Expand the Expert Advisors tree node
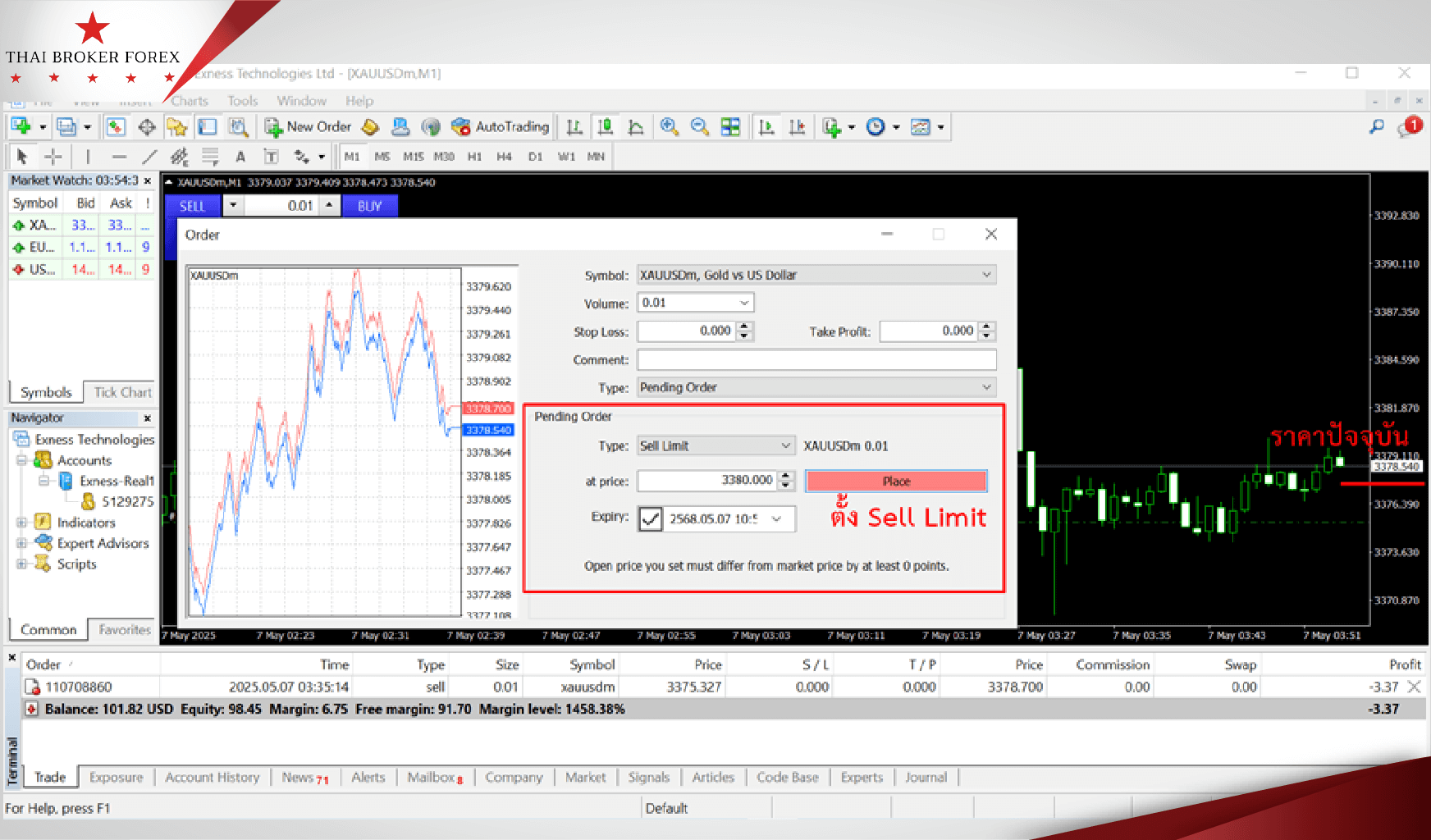Screen dimensions: 1431x840 click(21, 543)
